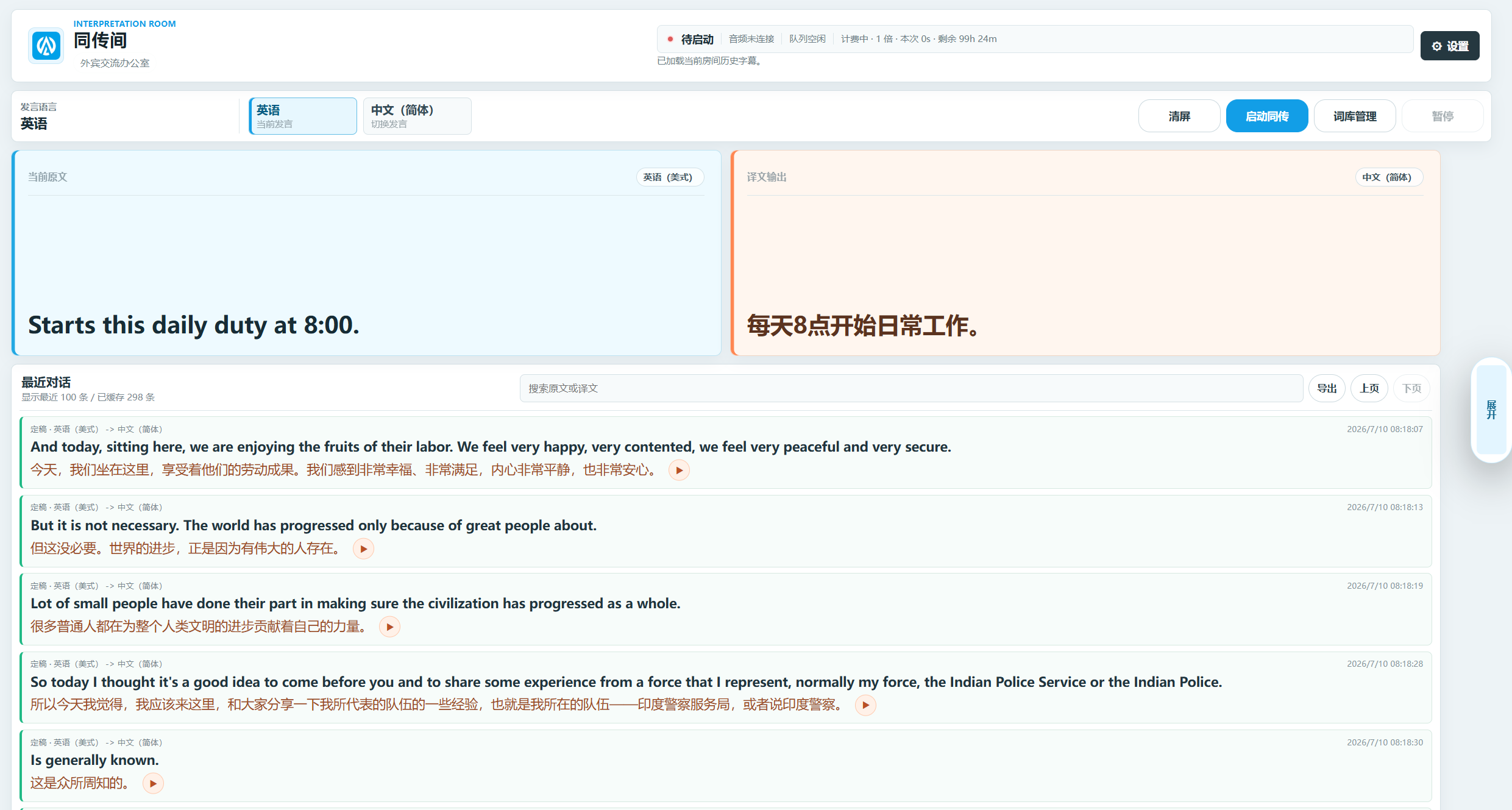
Task: Click the 暂停 pause button
Action: pos(1442,116)
